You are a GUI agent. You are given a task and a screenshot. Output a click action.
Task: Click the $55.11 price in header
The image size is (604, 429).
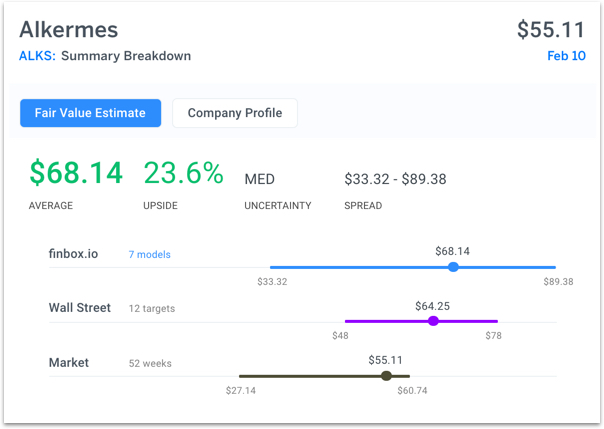[551, 30]
